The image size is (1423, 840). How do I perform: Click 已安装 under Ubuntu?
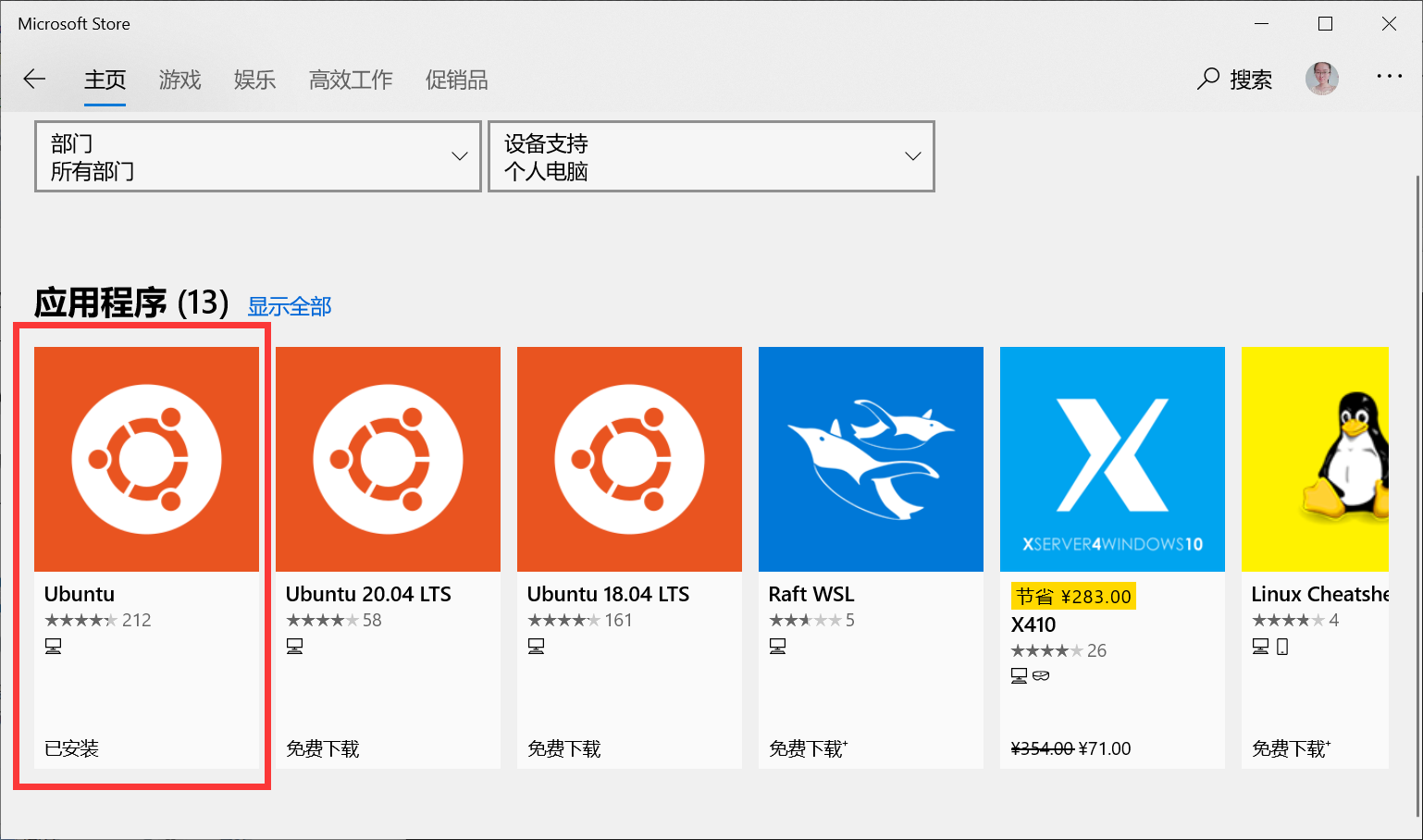click(x=71, y=748)
